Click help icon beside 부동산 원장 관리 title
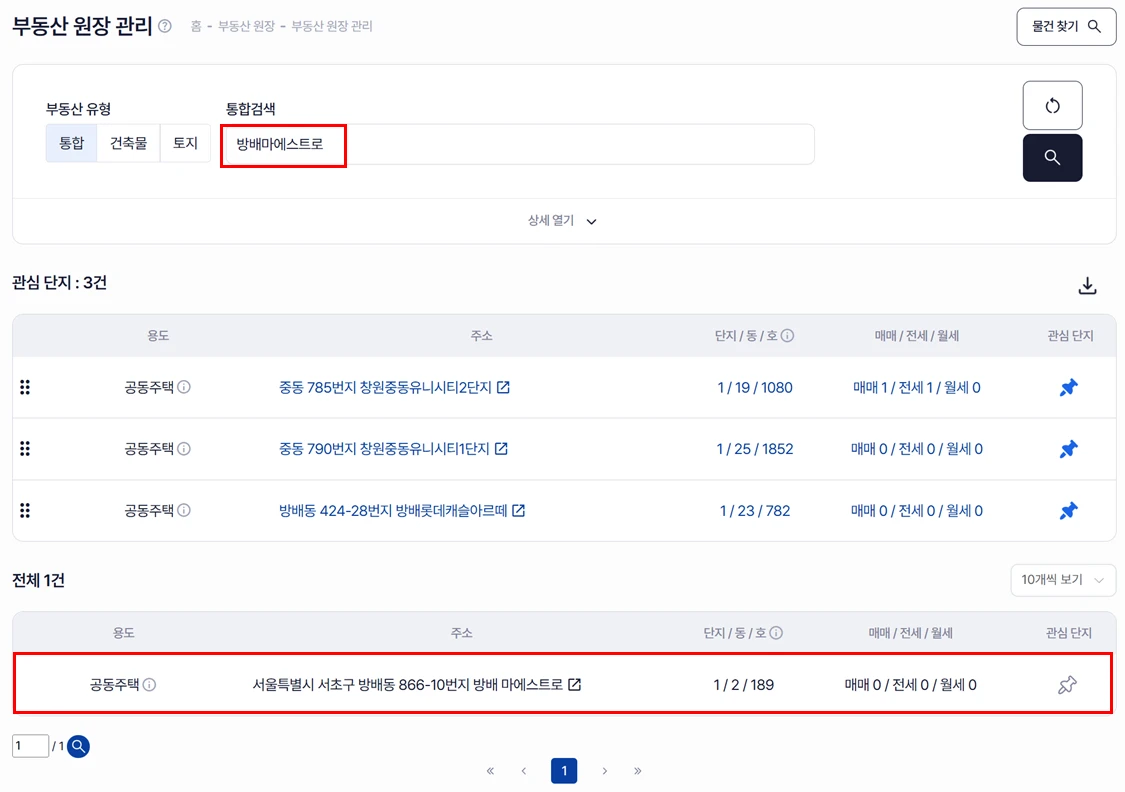 click(x=165, y=26)
